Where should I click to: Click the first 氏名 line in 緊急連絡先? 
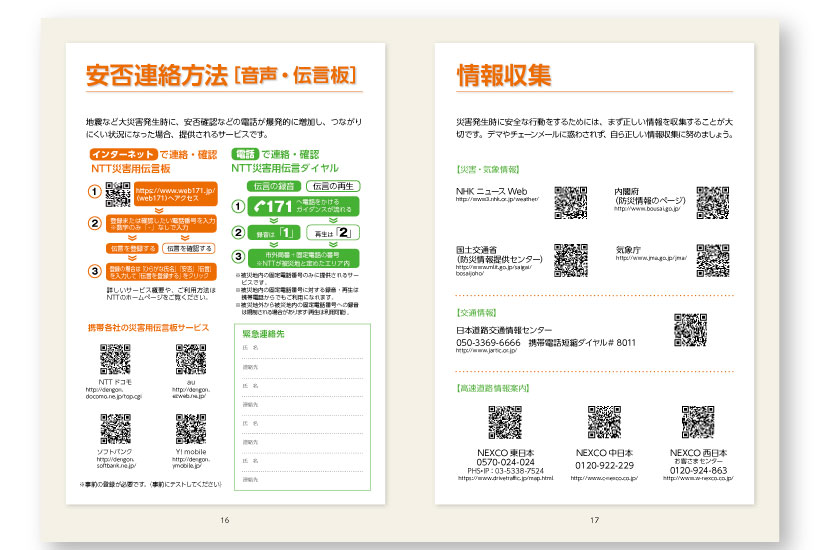302,348
